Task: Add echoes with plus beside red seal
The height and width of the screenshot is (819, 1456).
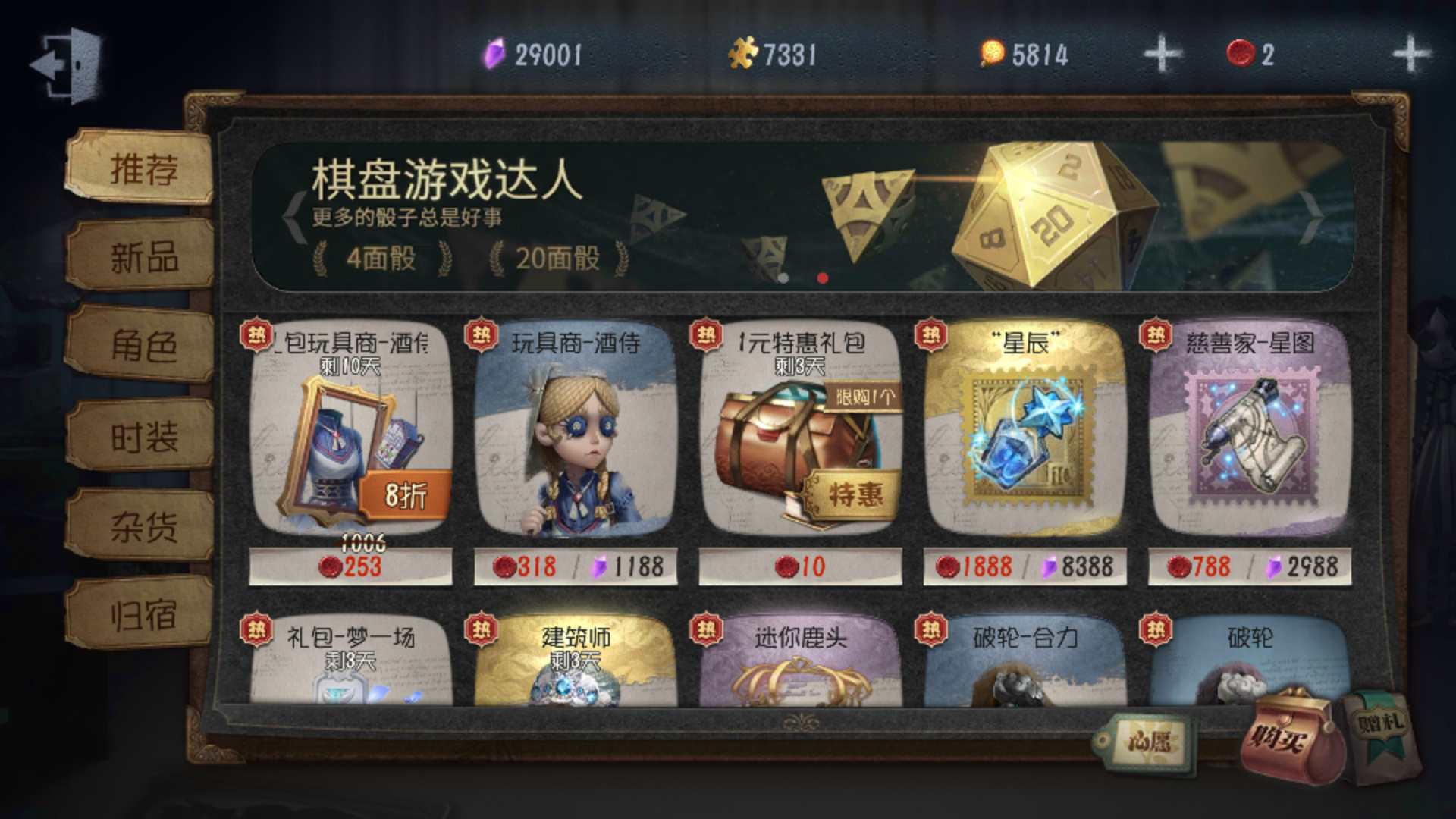Action: point(1411,55)
